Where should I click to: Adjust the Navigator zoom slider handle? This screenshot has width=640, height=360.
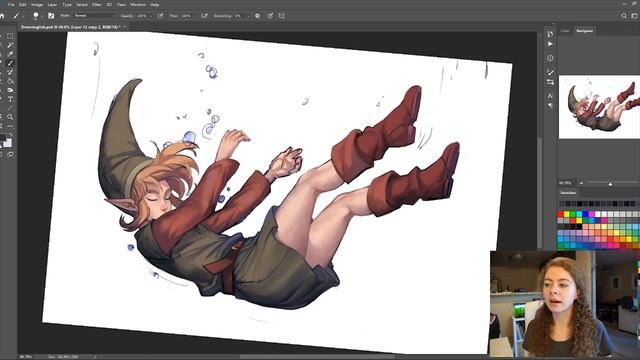[610, 184]
